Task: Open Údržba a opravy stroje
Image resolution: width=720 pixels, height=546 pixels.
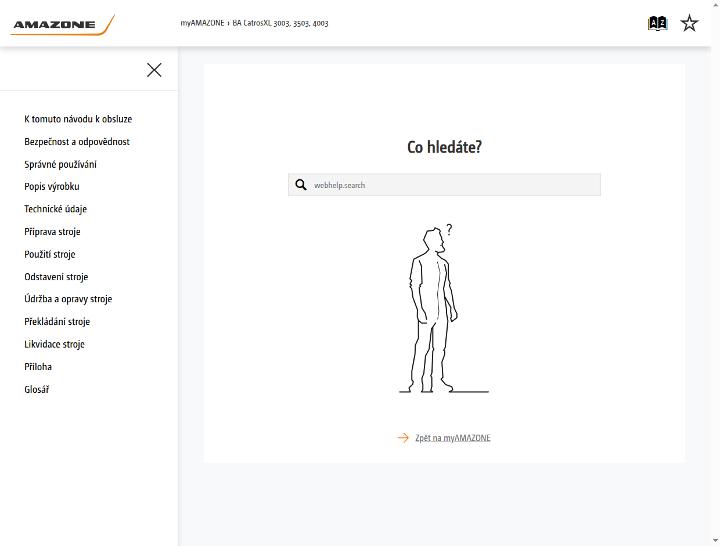Action: tap(68, 299)
